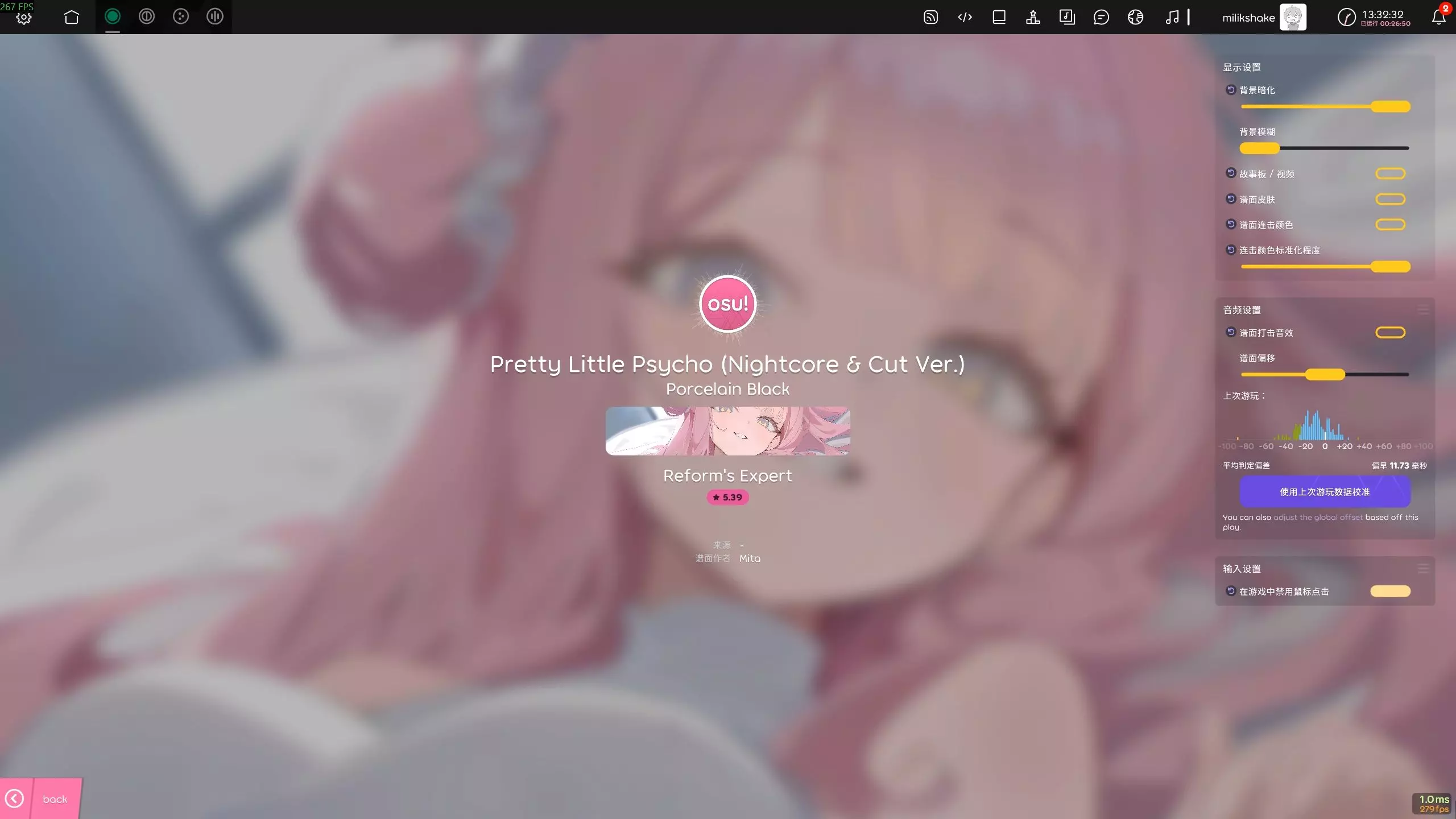
Task: Reset 在游戏中禁用鼠标点击 to default
Action: click(1231, 591)
